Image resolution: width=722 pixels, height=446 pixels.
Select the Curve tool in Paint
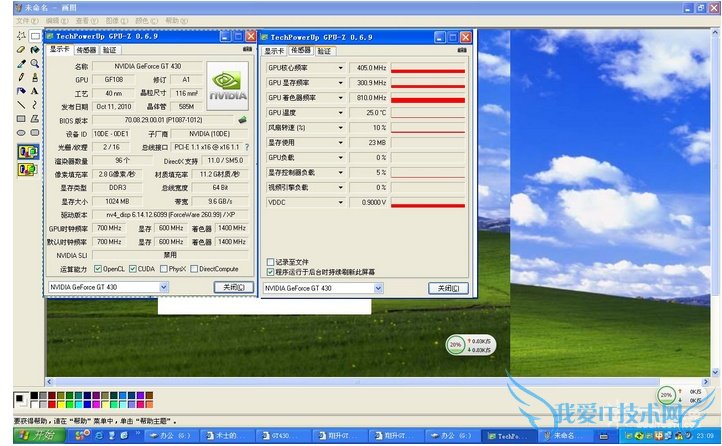click(x=35, y=105)
